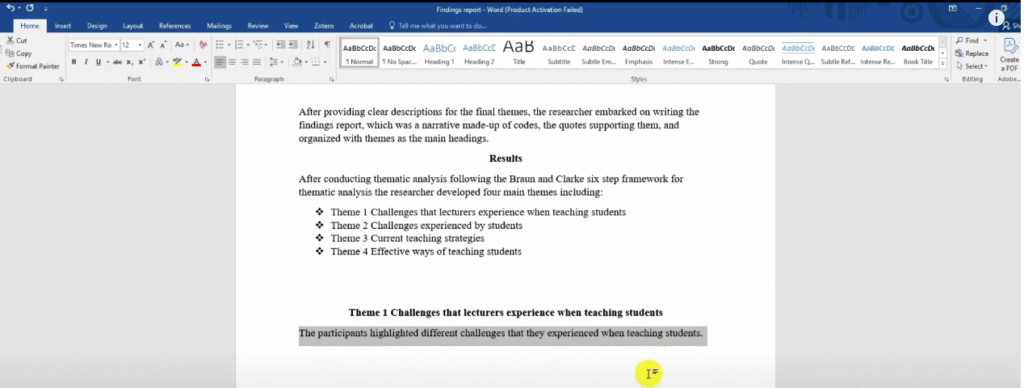Viewport: 1024px width, 388px height.
Task: Open the Zotero tab
Action: 324,26
